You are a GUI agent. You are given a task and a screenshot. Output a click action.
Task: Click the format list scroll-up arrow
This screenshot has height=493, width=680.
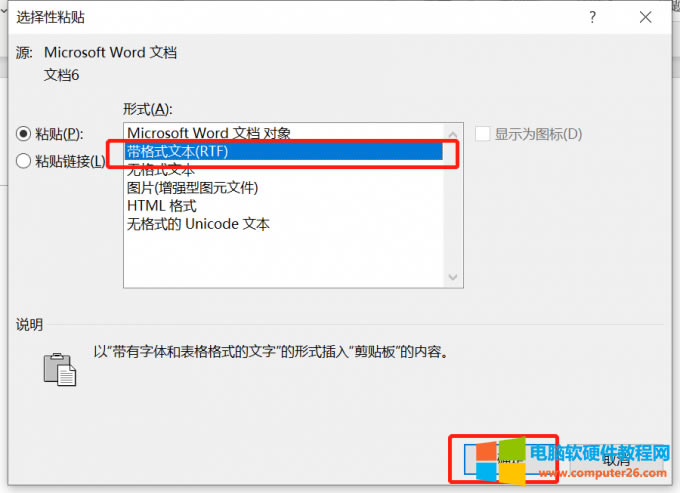(453, 134)
